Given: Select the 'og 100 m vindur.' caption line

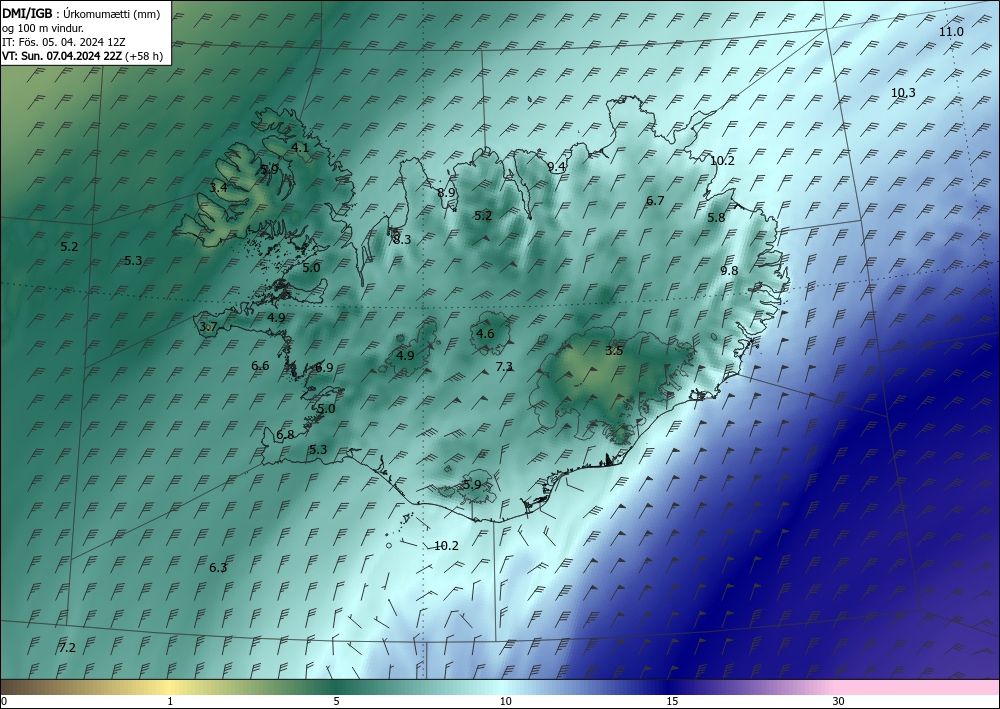Looking at the screenshot, I should coord(43,27).
